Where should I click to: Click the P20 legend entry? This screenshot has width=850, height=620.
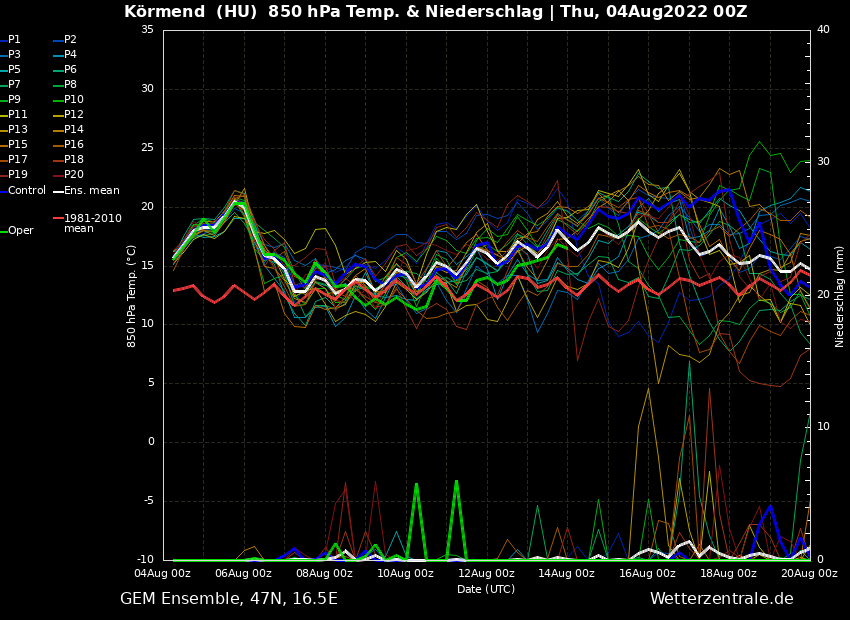pos(73,175)
